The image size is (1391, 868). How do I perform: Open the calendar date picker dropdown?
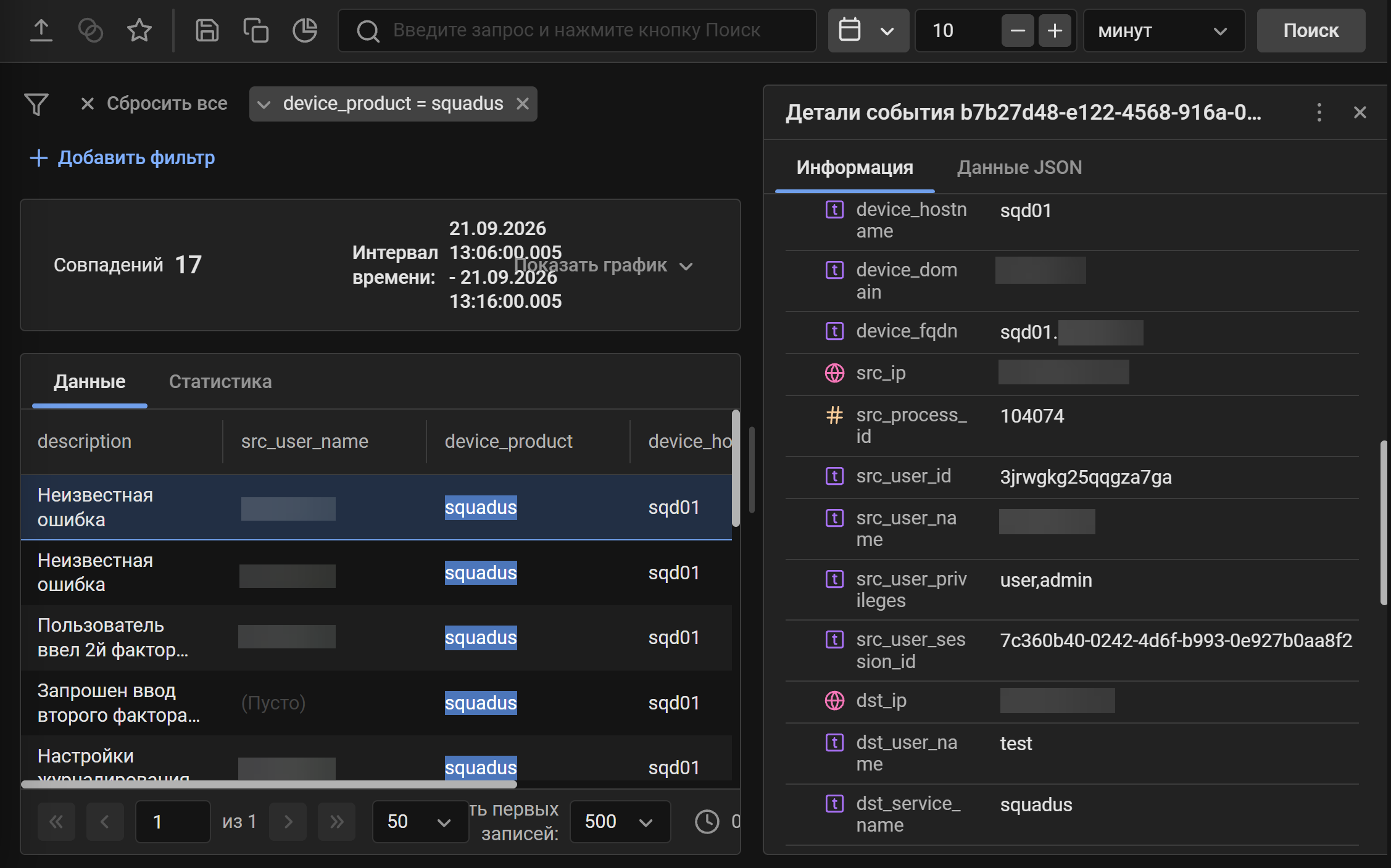pos(868,30)
